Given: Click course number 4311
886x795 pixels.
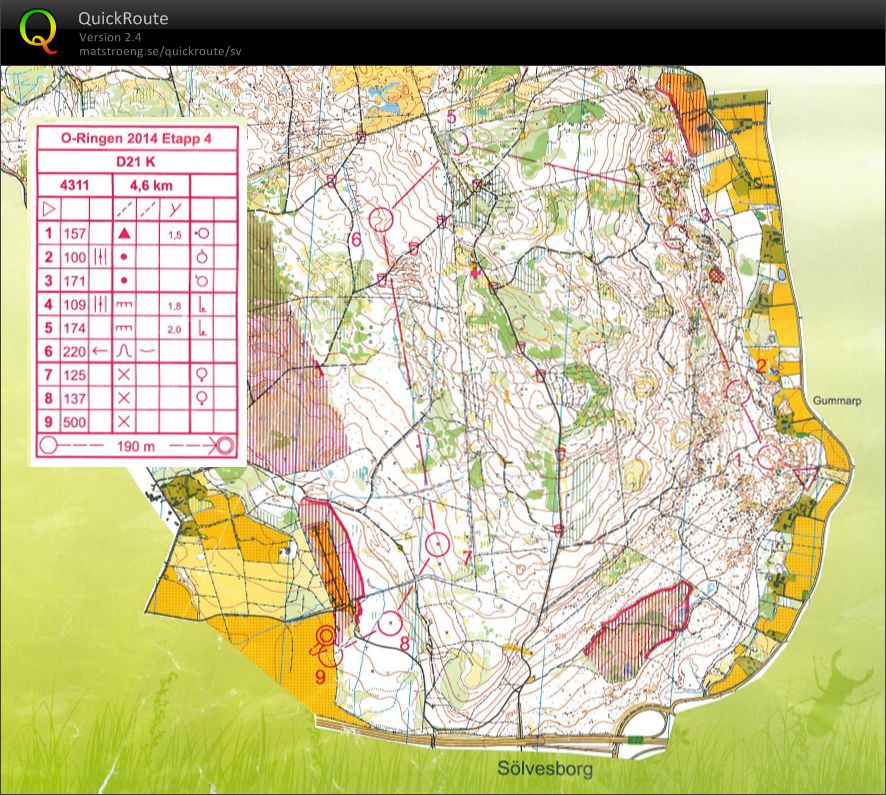Looking at the screenshot, I should coord(74,185).
